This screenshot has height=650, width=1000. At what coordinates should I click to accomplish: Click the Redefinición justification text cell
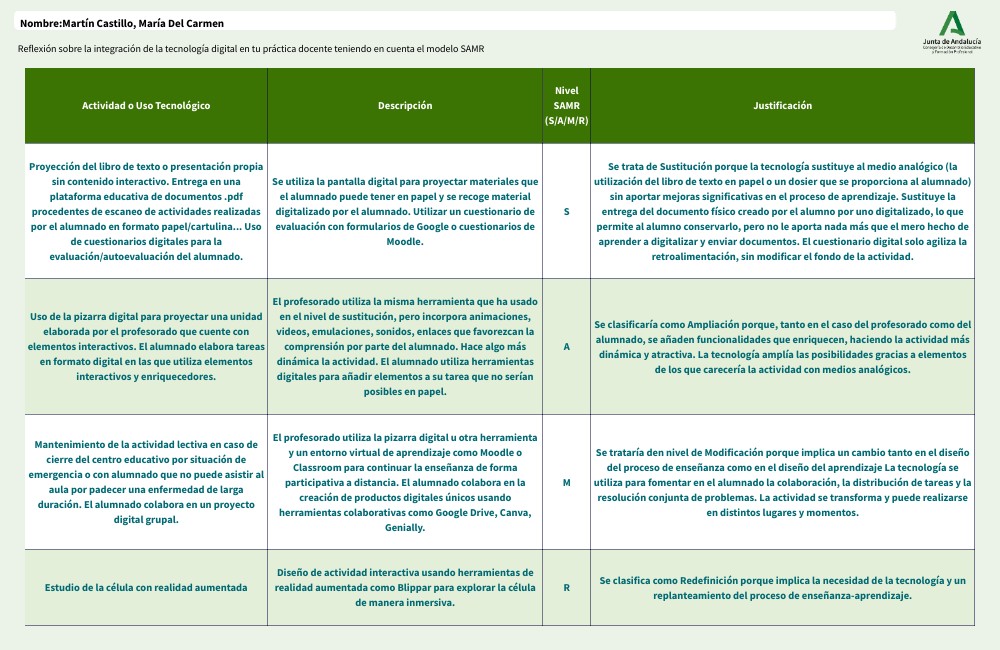(782, 587)
